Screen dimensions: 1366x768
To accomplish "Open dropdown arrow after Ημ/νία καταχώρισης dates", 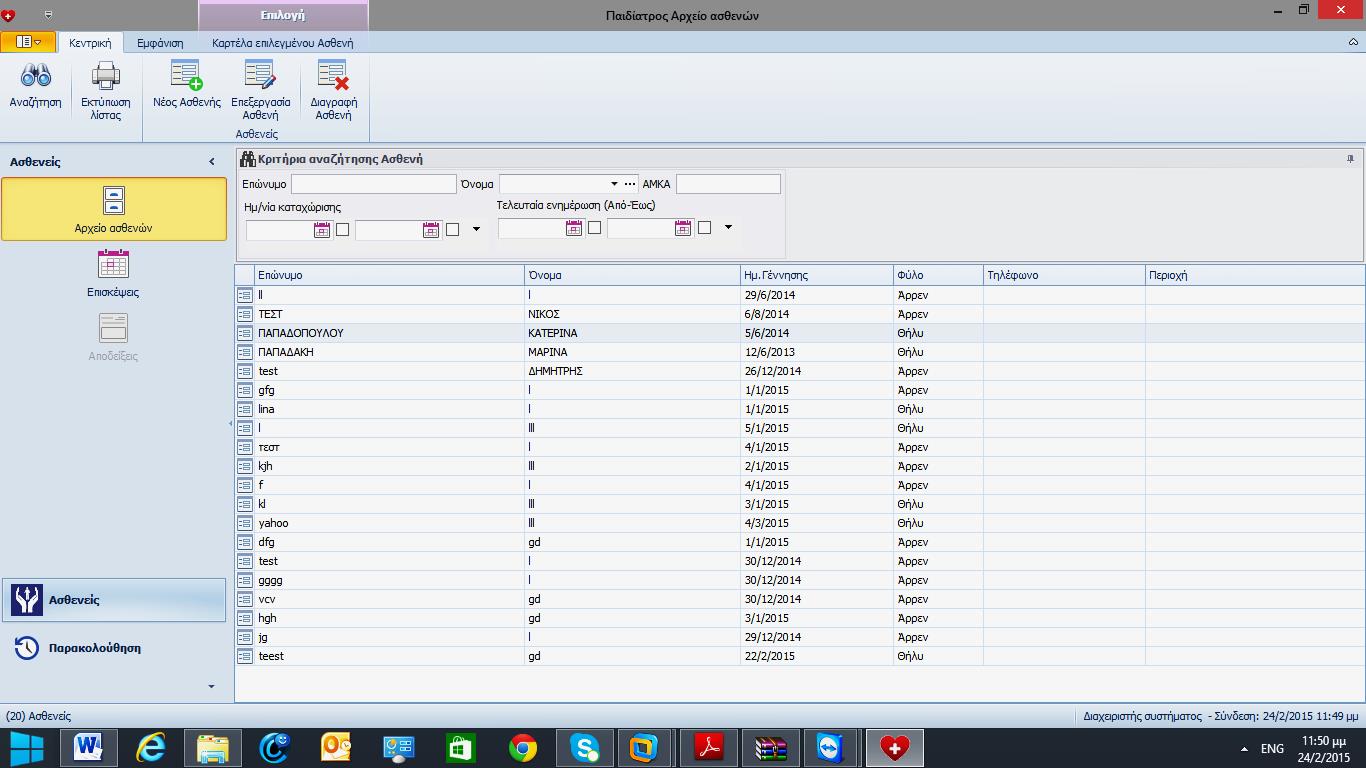I will pyautogui.click(x=476, y=229).
